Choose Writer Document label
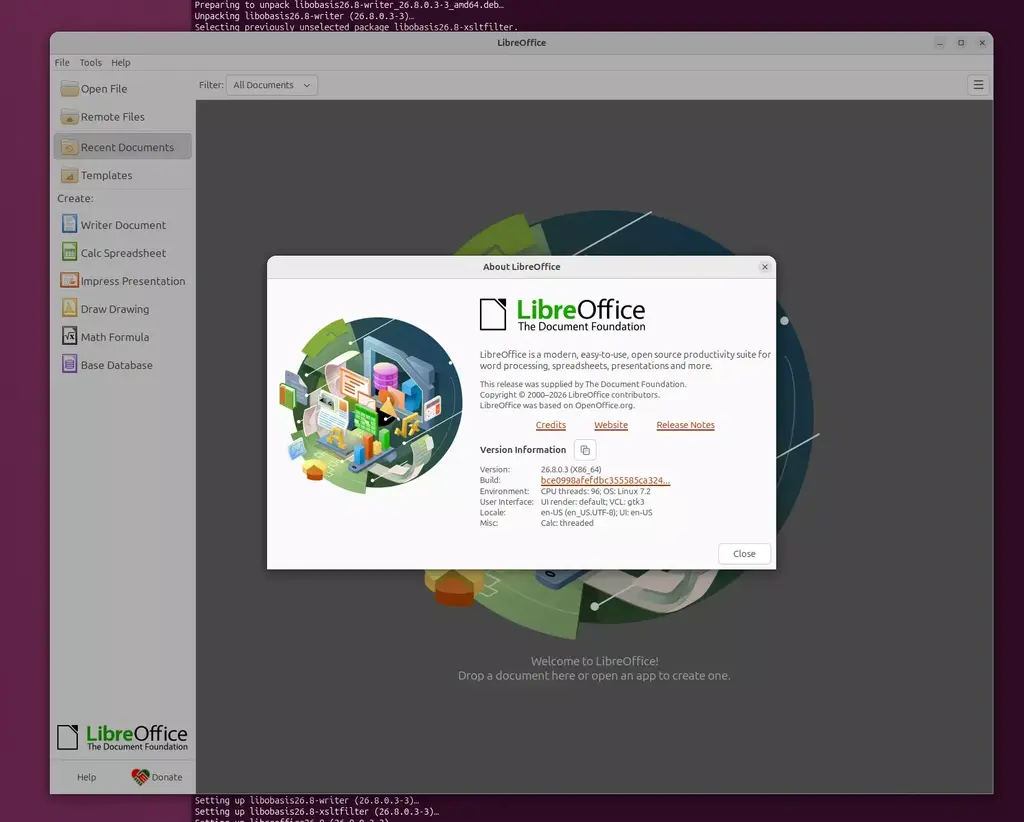 (123, 225)
